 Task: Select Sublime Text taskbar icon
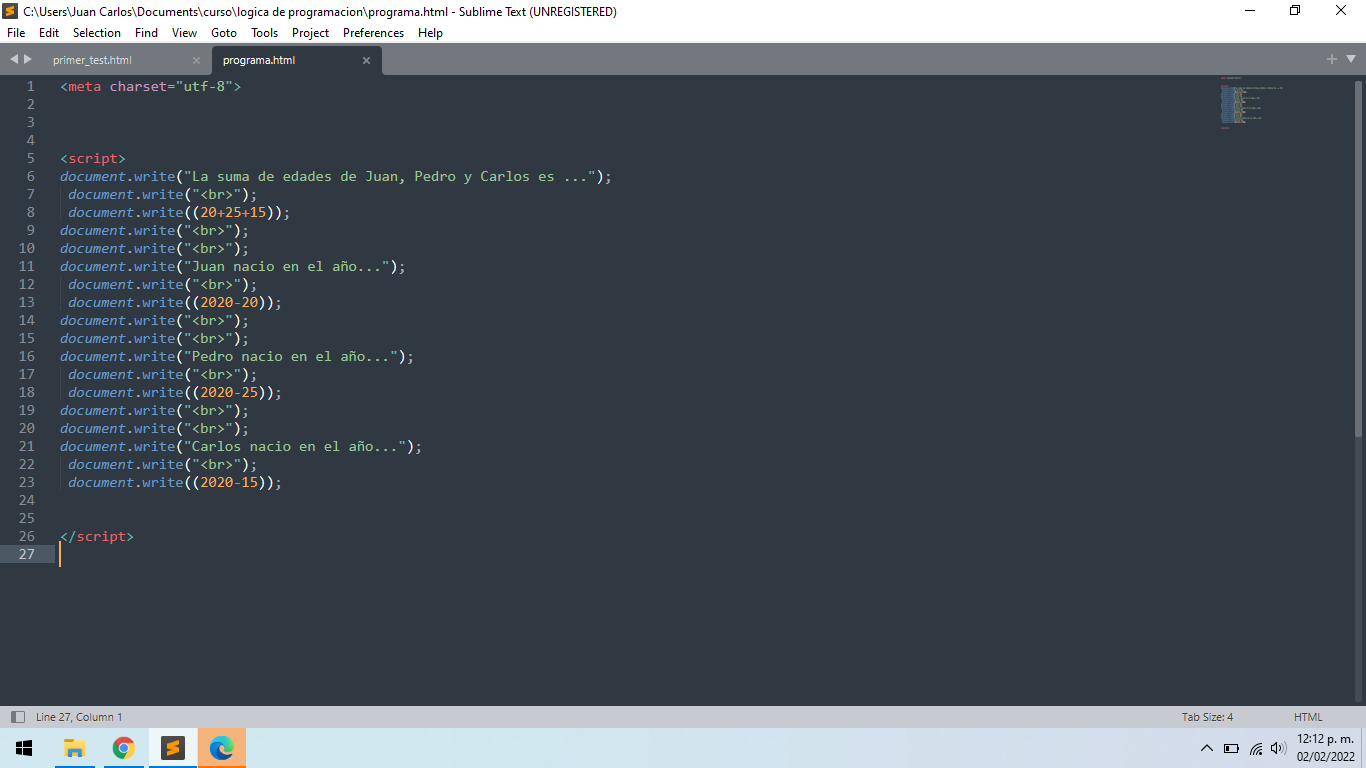(173, 748)
